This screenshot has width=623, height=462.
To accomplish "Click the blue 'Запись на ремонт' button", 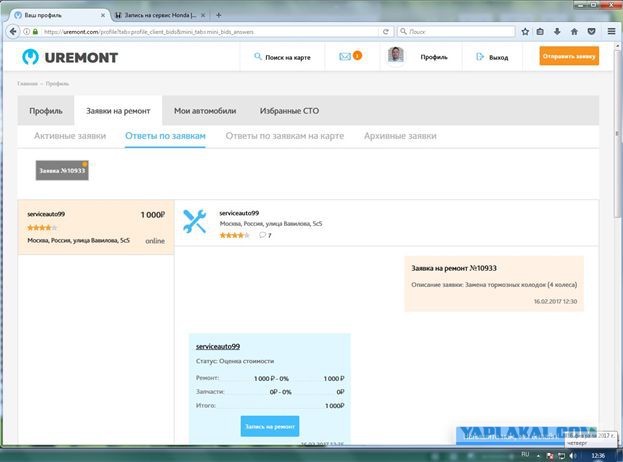I will (270, 426).
